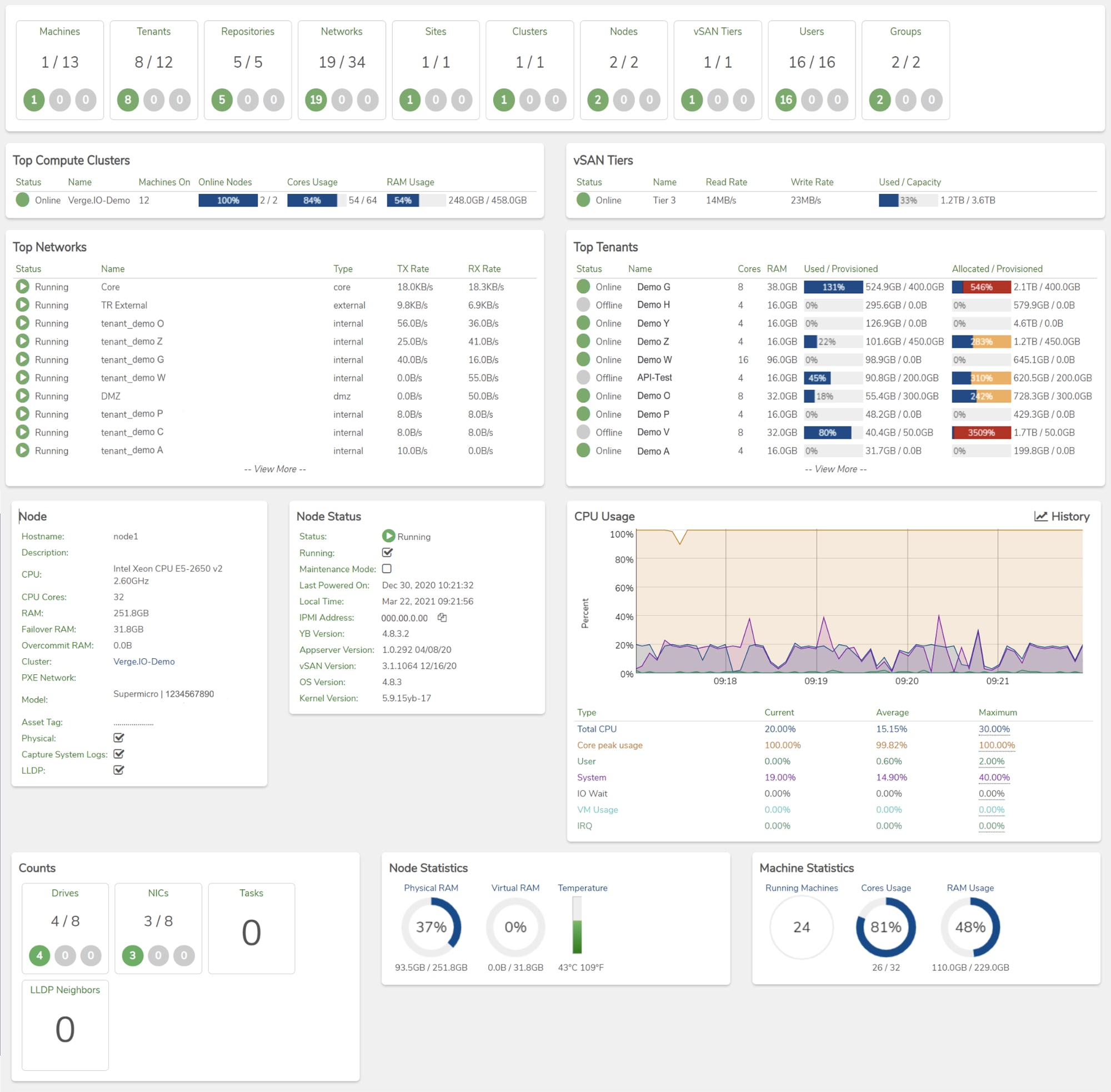Enable the Maintenance Mode checkbox
The width and height of the screenshot is (1111, 1092).
pos(387,568)
